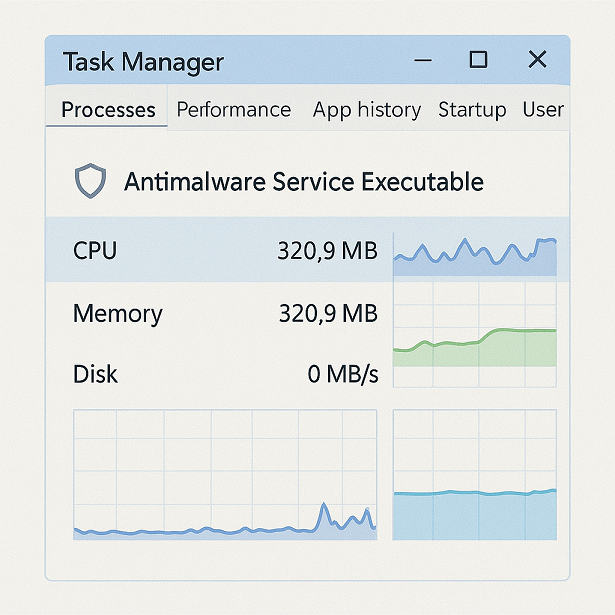The image size is (615, 615).
Task: Minimize the Task Manager window
Action: 423,60
